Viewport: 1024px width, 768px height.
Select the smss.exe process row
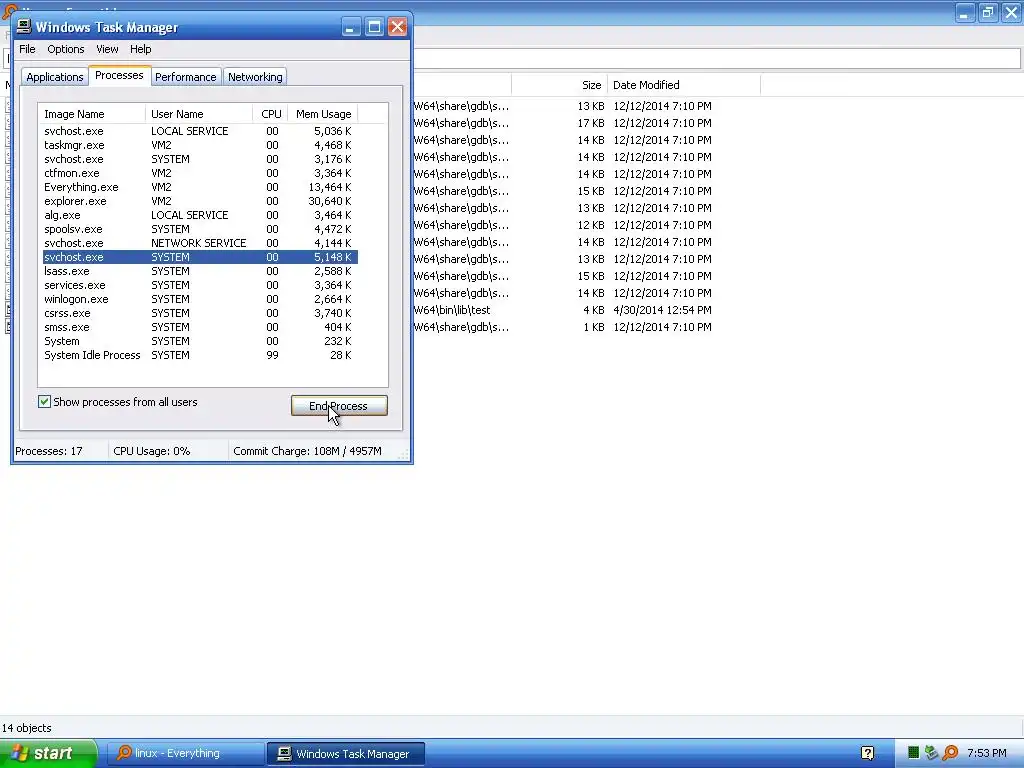click(200, 327)
